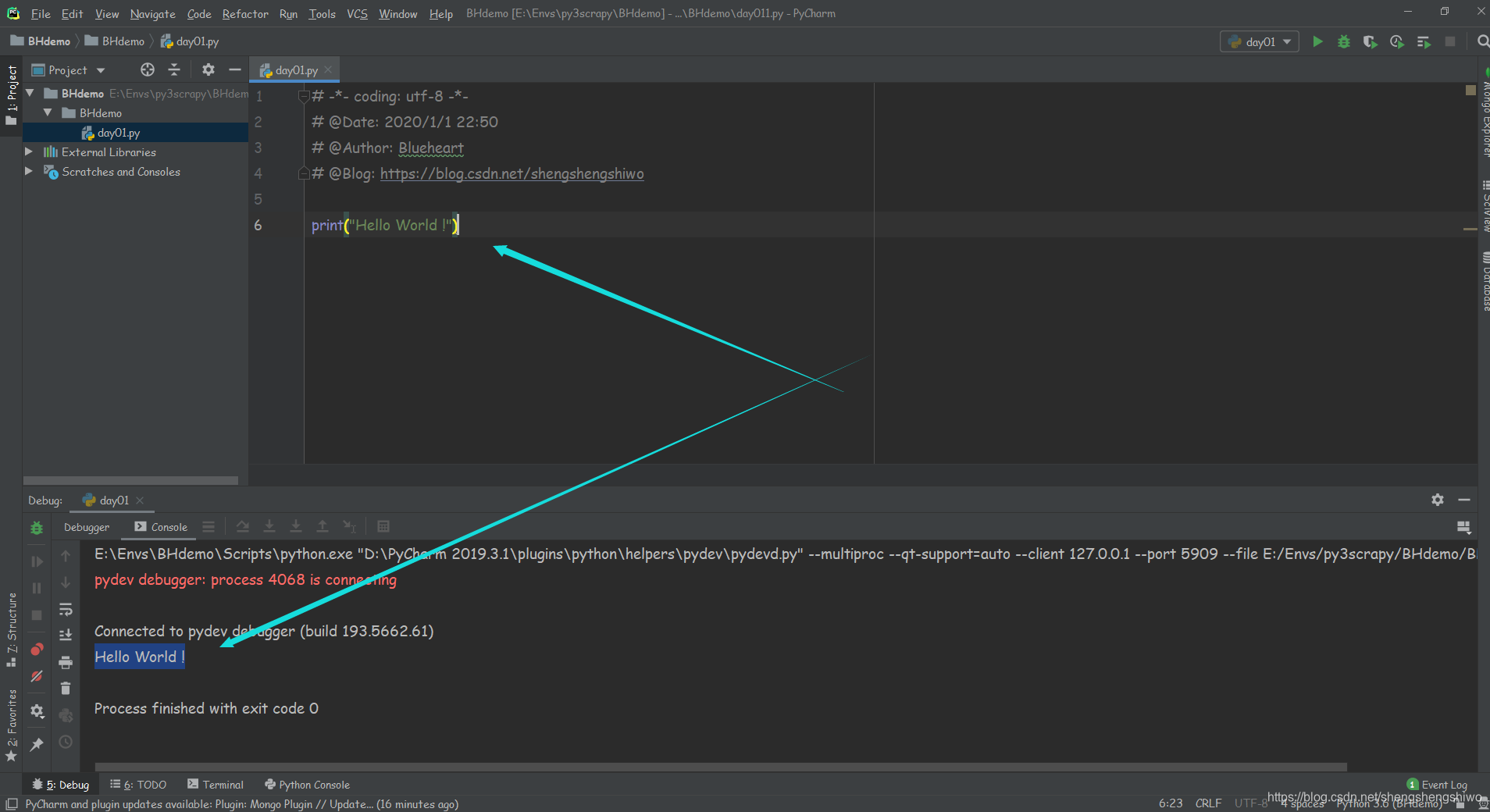The width and height of the screenshot is (1490, 812).
Task: Switch to the Debugger tab
Action: (x=87, y=527)
